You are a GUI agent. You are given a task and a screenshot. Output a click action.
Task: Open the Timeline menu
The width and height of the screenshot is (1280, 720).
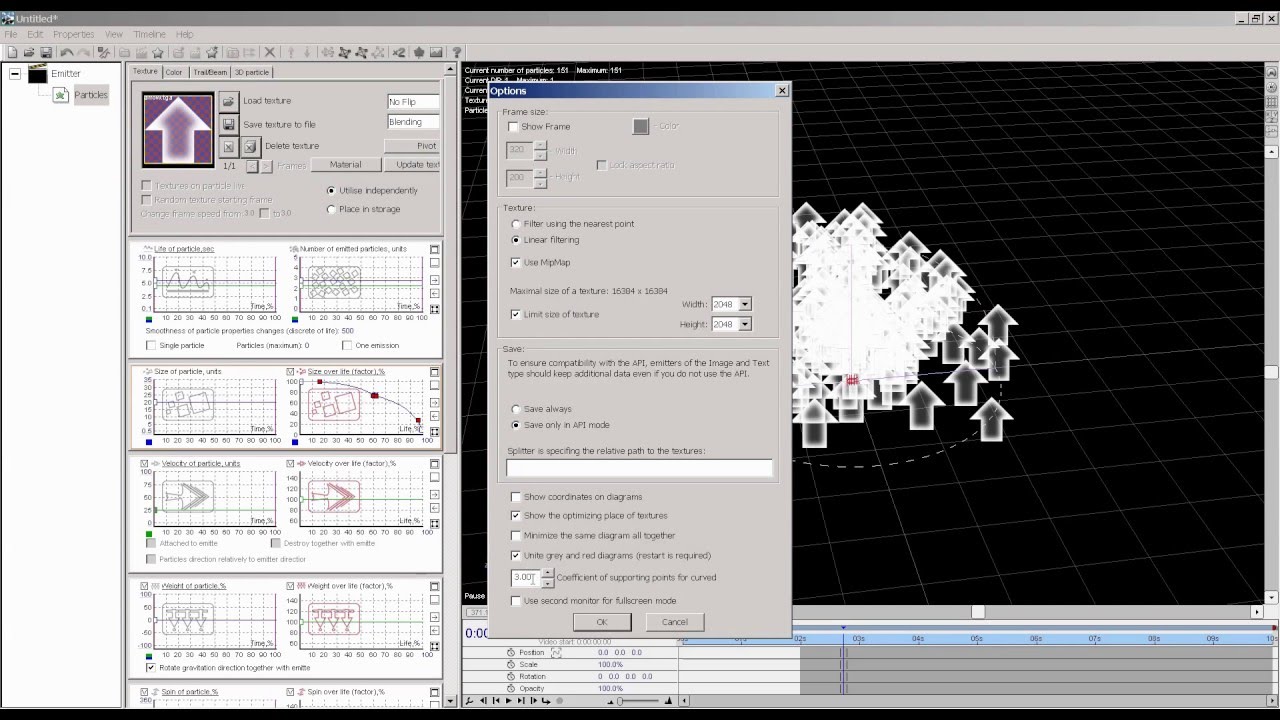click(149, 34)
